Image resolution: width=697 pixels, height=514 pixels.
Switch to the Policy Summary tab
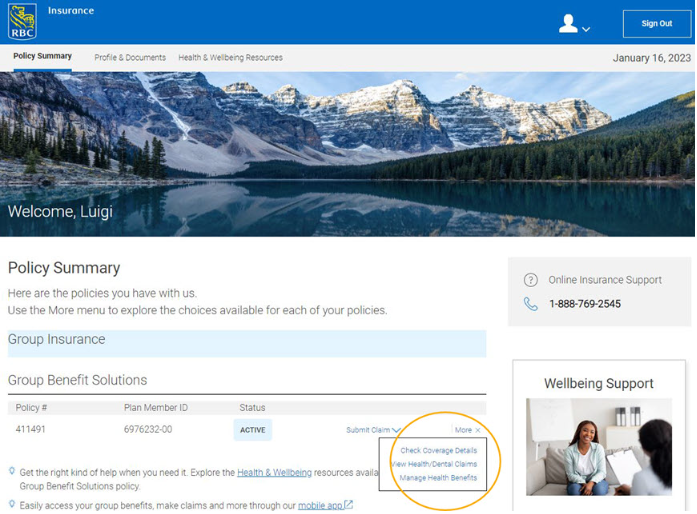42,57
